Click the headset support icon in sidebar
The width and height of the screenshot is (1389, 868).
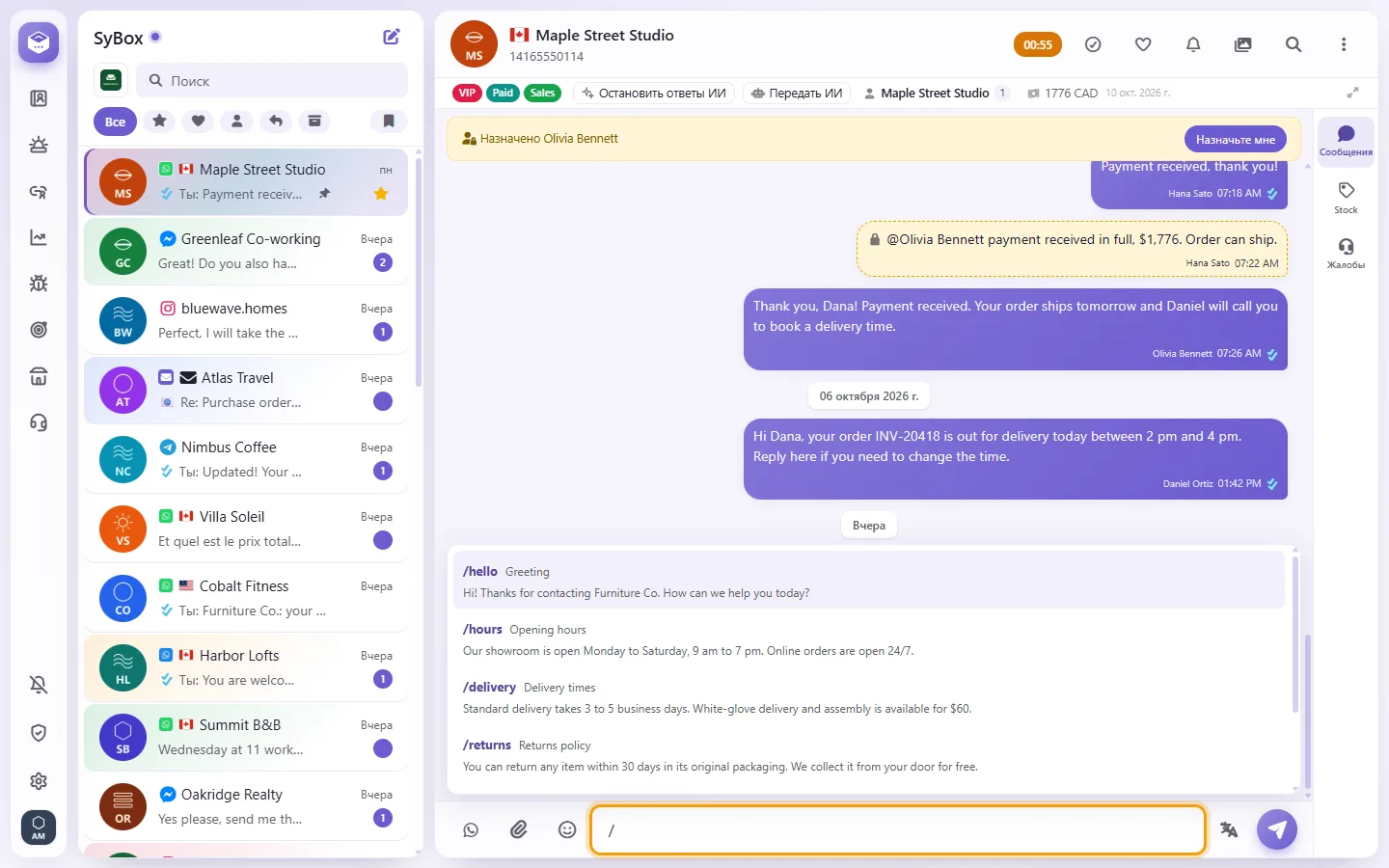click(39, 422)
